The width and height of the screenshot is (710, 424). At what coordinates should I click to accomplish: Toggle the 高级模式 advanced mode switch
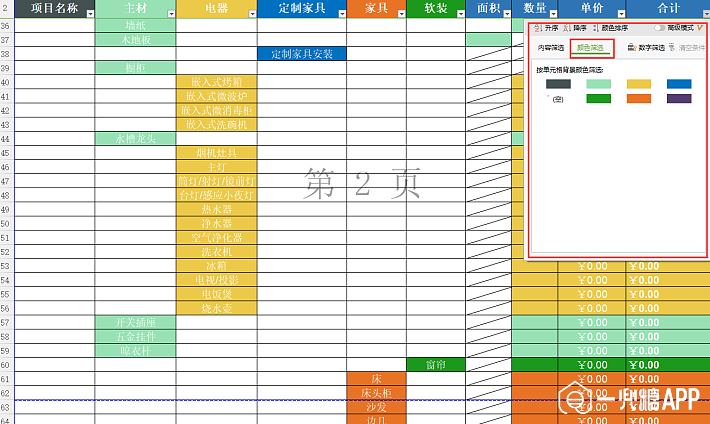[661, 28]
